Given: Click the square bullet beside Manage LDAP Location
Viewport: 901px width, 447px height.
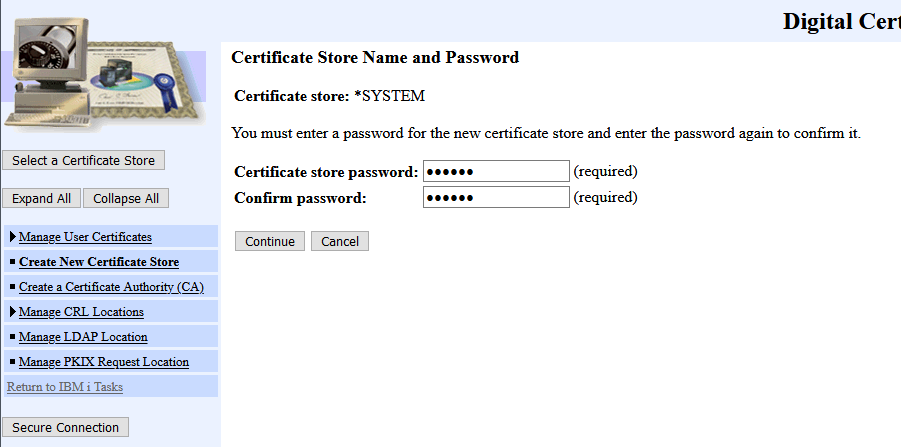Looking at the screenshot, I should click(x=12, y=337).
